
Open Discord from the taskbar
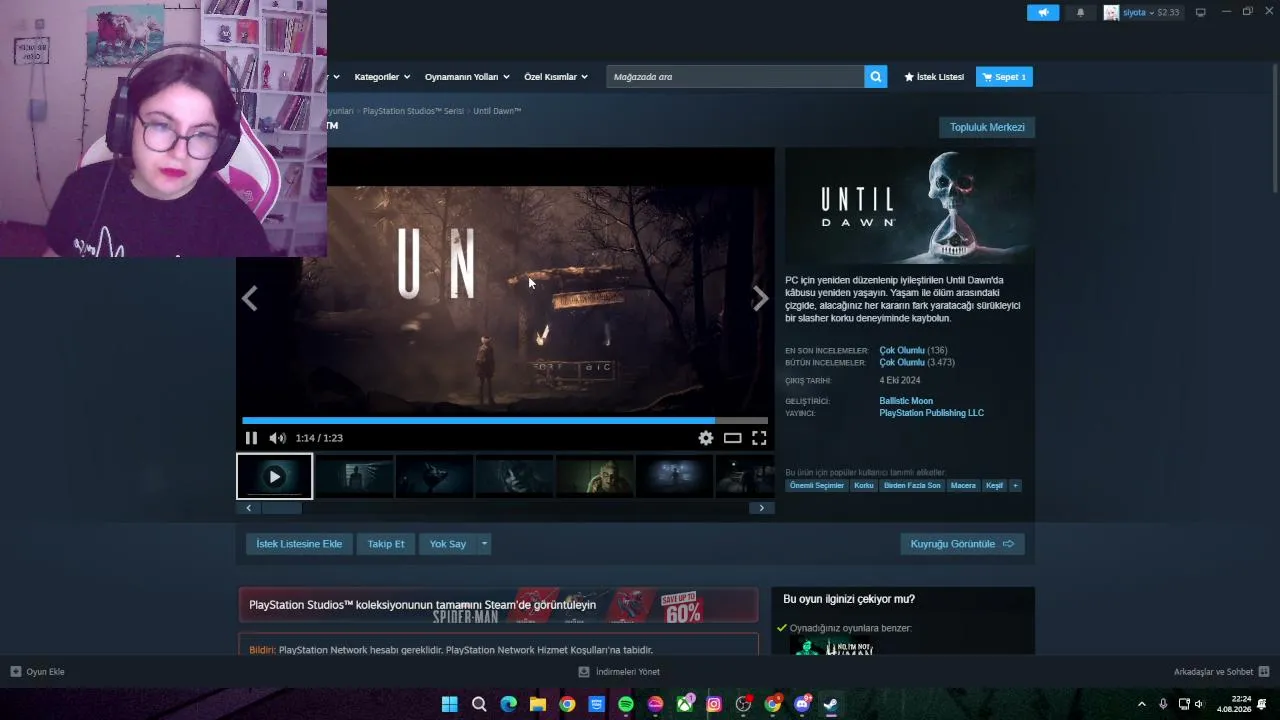pyautogui.click(x=802, y=704)
